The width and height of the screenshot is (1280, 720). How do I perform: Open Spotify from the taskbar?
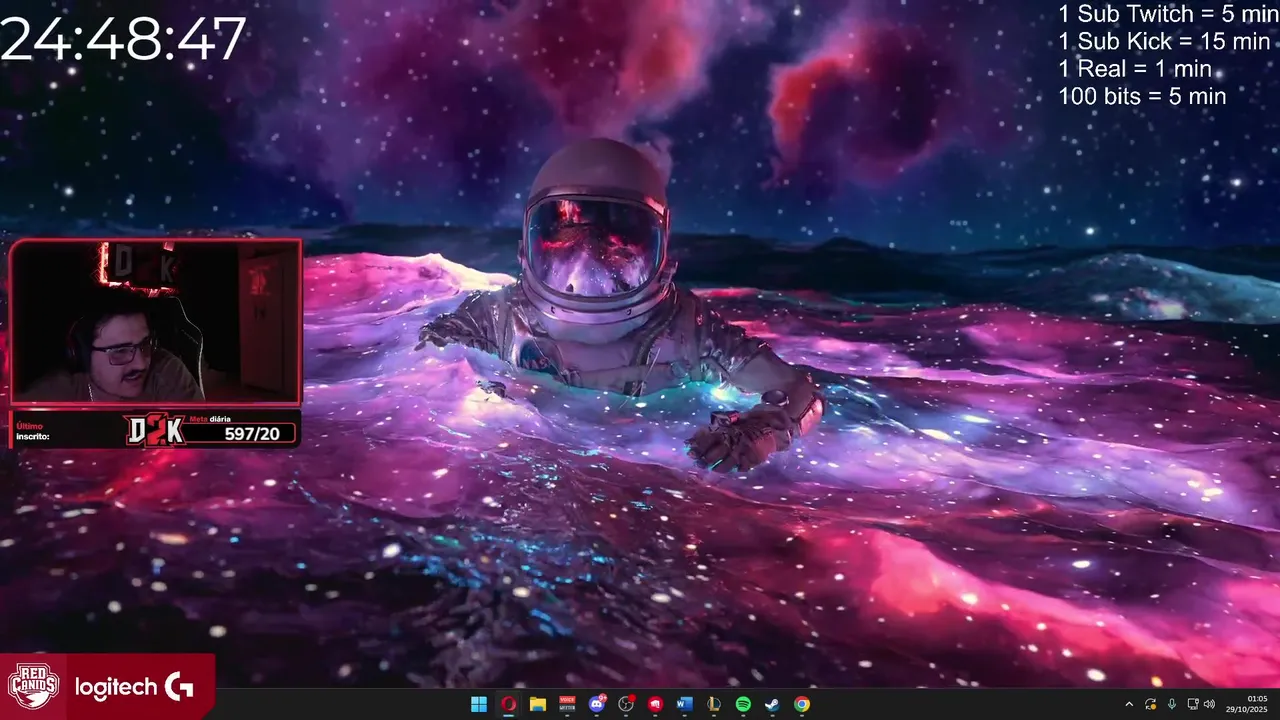pos(743,704)
